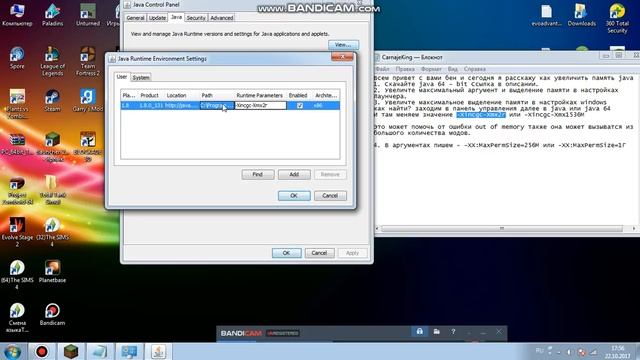Click the Windows Start orb
Image resolution: width=640 pixels, height=360 pixels.
pyautogui.click(x=13, y=351)
